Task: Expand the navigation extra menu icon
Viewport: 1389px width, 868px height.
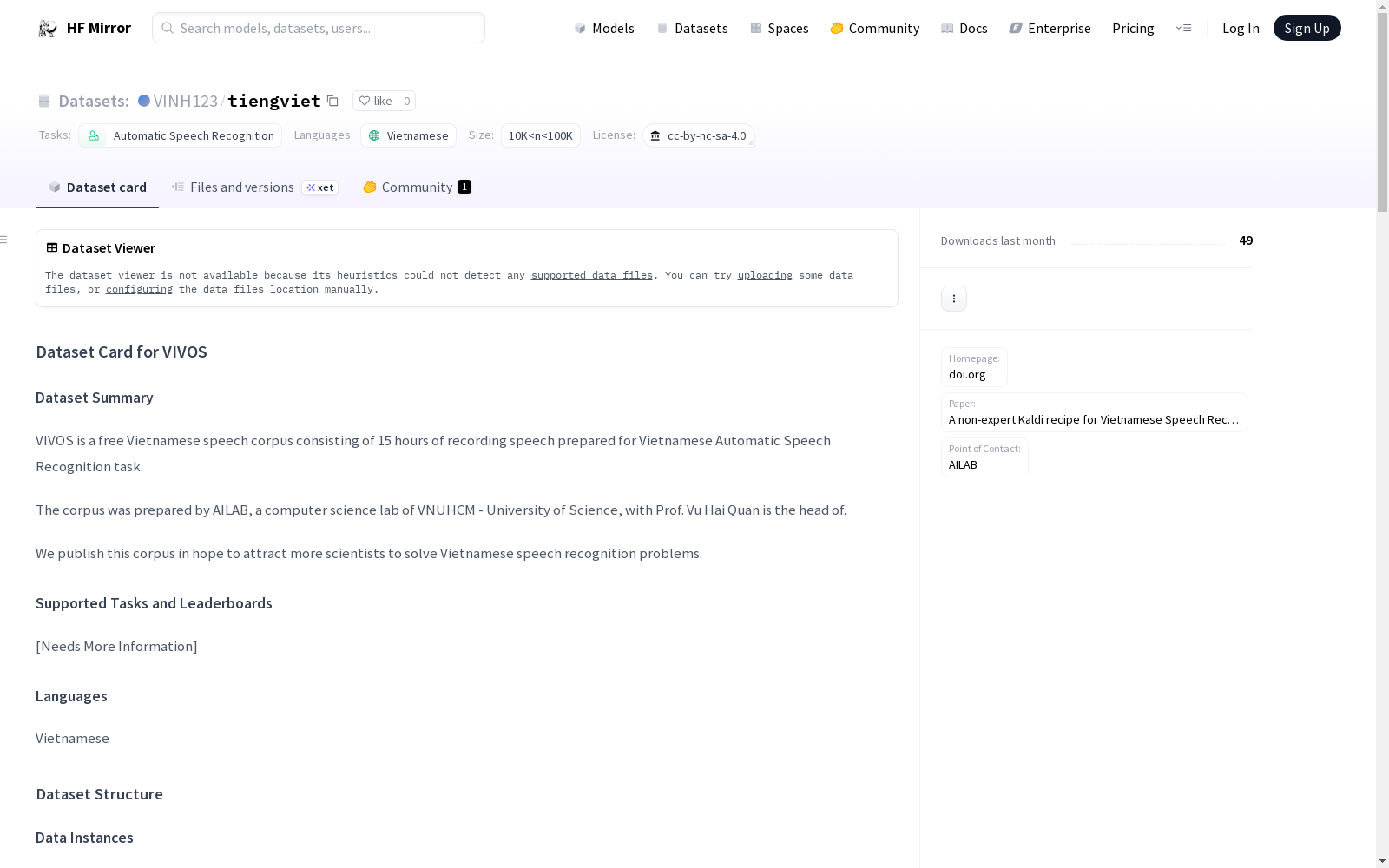Action: click(x=1183, y=28)
